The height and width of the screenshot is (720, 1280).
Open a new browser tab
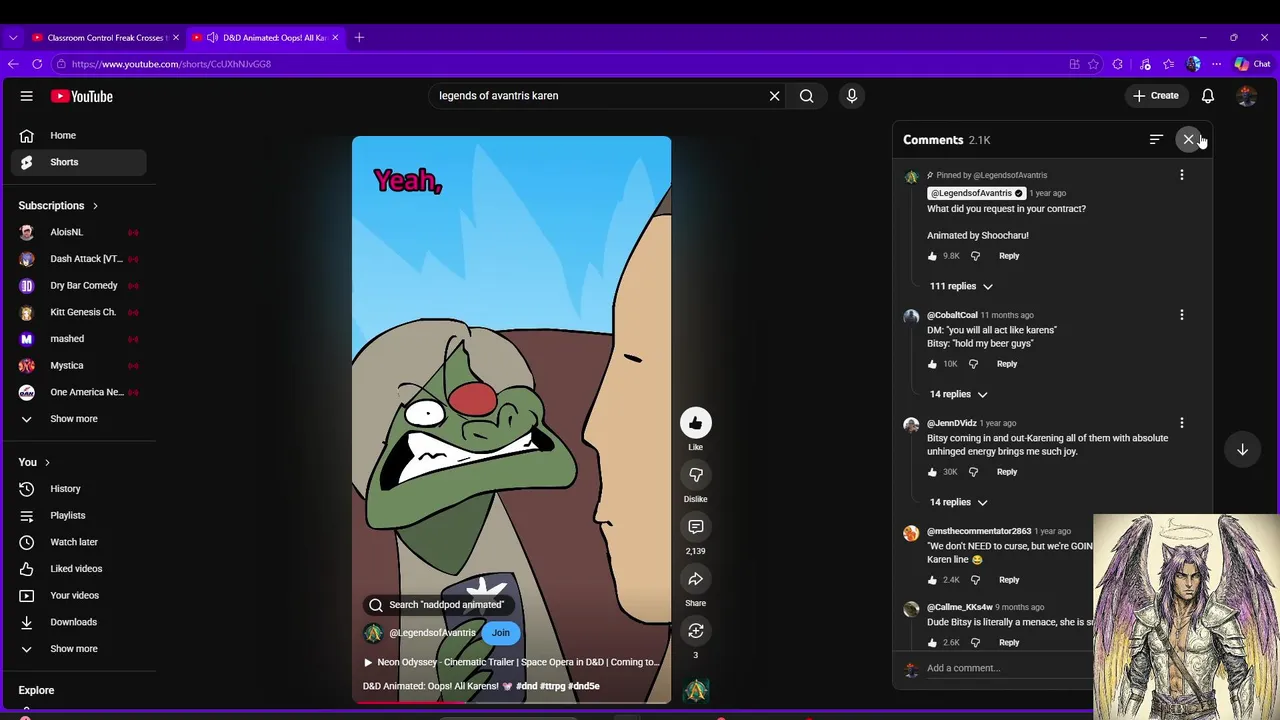point(359,38)
